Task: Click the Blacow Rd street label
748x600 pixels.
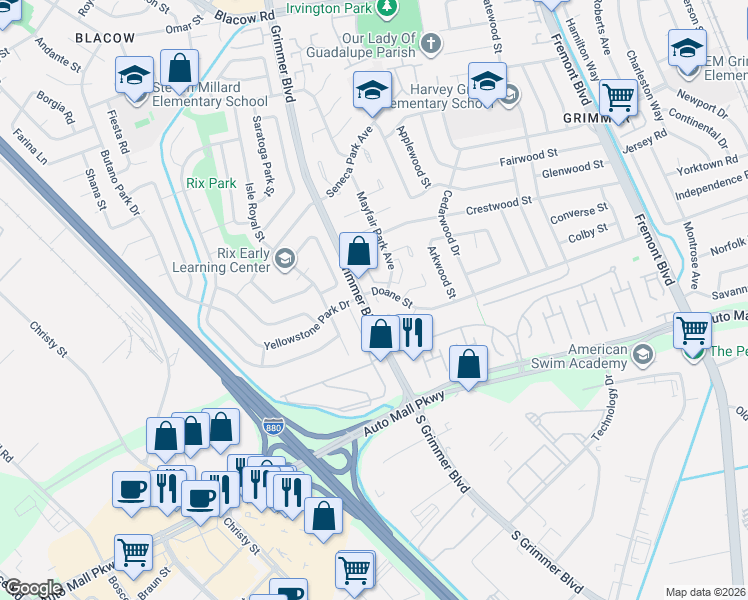Action: click(244, 17)
